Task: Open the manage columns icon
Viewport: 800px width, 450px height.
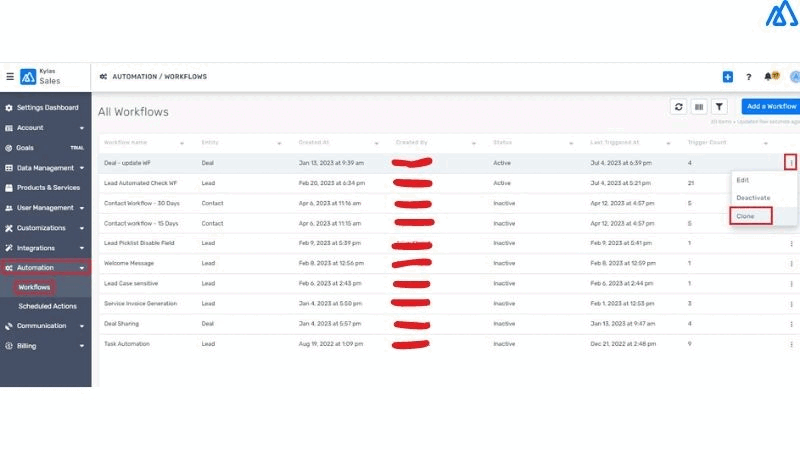Action: point(699,107)
